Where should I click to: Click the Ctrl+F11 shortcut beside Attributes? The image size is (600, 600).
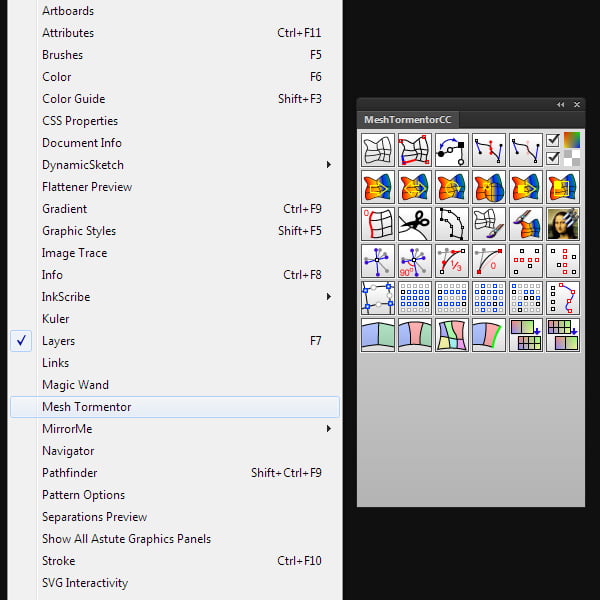click(x=299, y=33)
